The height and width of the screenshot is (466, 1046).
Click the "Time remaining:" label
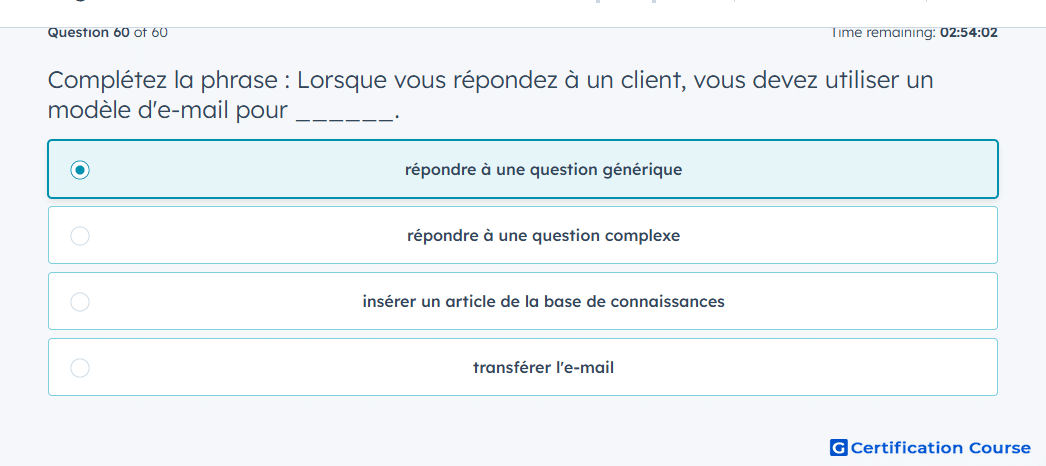coord(883,33)
